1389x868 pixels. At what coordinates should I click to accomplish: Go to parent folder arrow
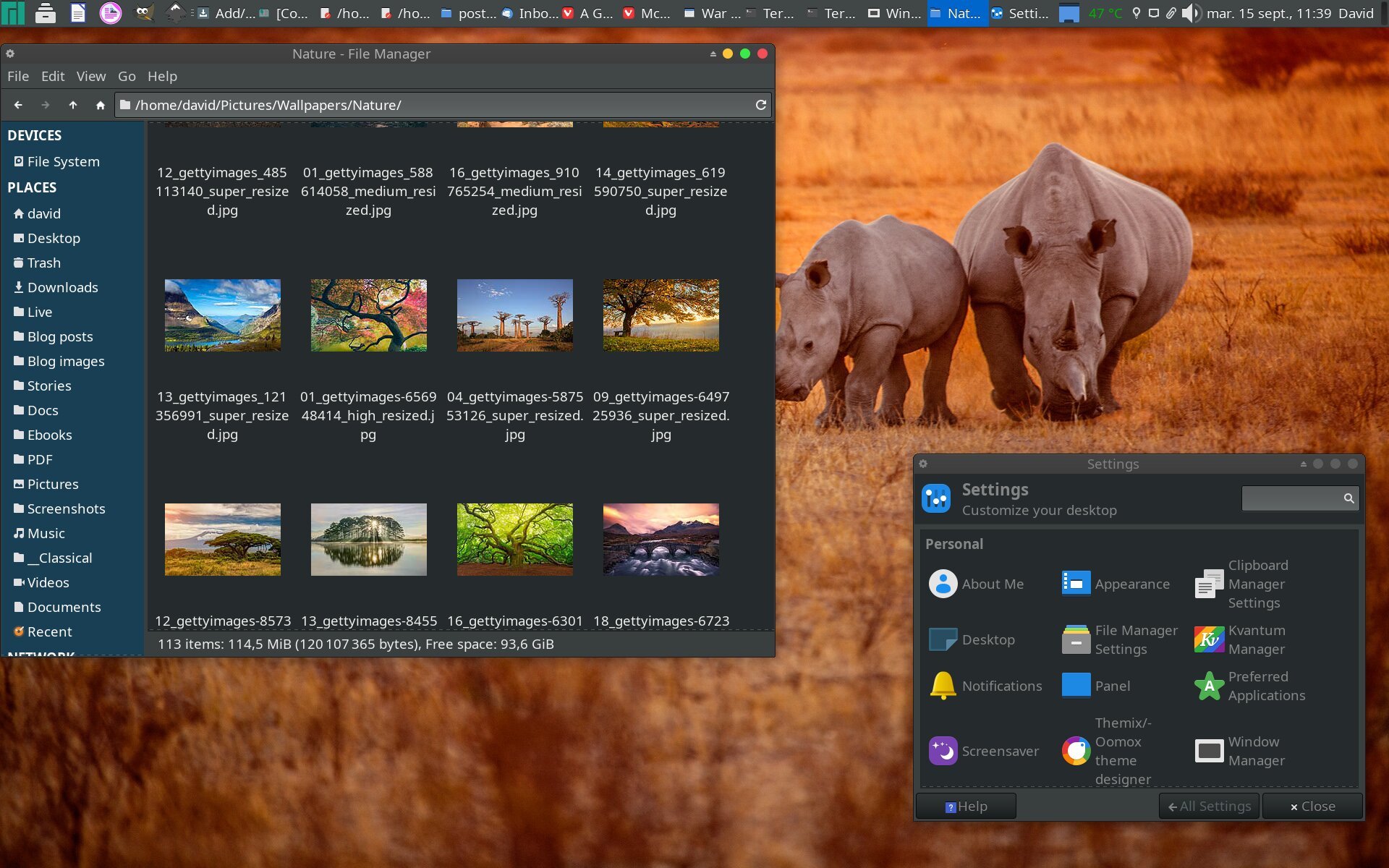73,105
